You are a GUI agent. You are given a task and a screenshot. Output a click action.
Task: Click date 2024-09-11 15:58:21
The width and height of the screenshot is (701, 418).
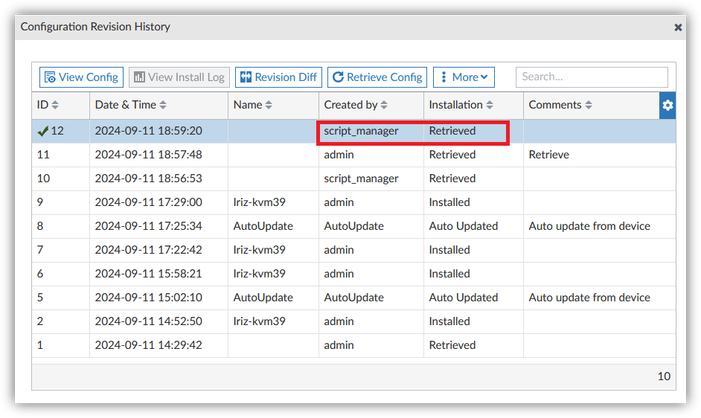point(148,274)
